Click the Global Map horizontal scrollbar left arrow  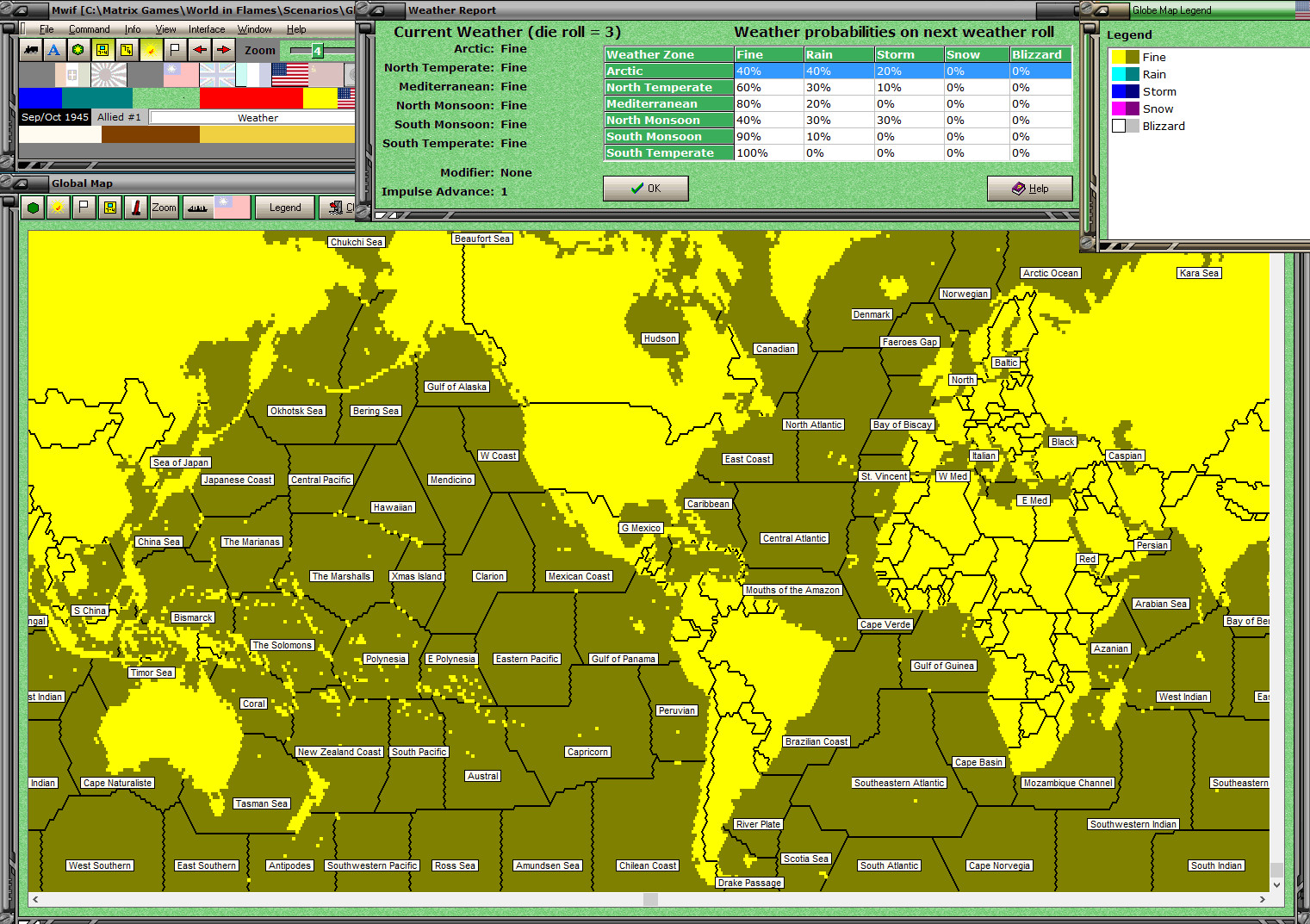35,899
